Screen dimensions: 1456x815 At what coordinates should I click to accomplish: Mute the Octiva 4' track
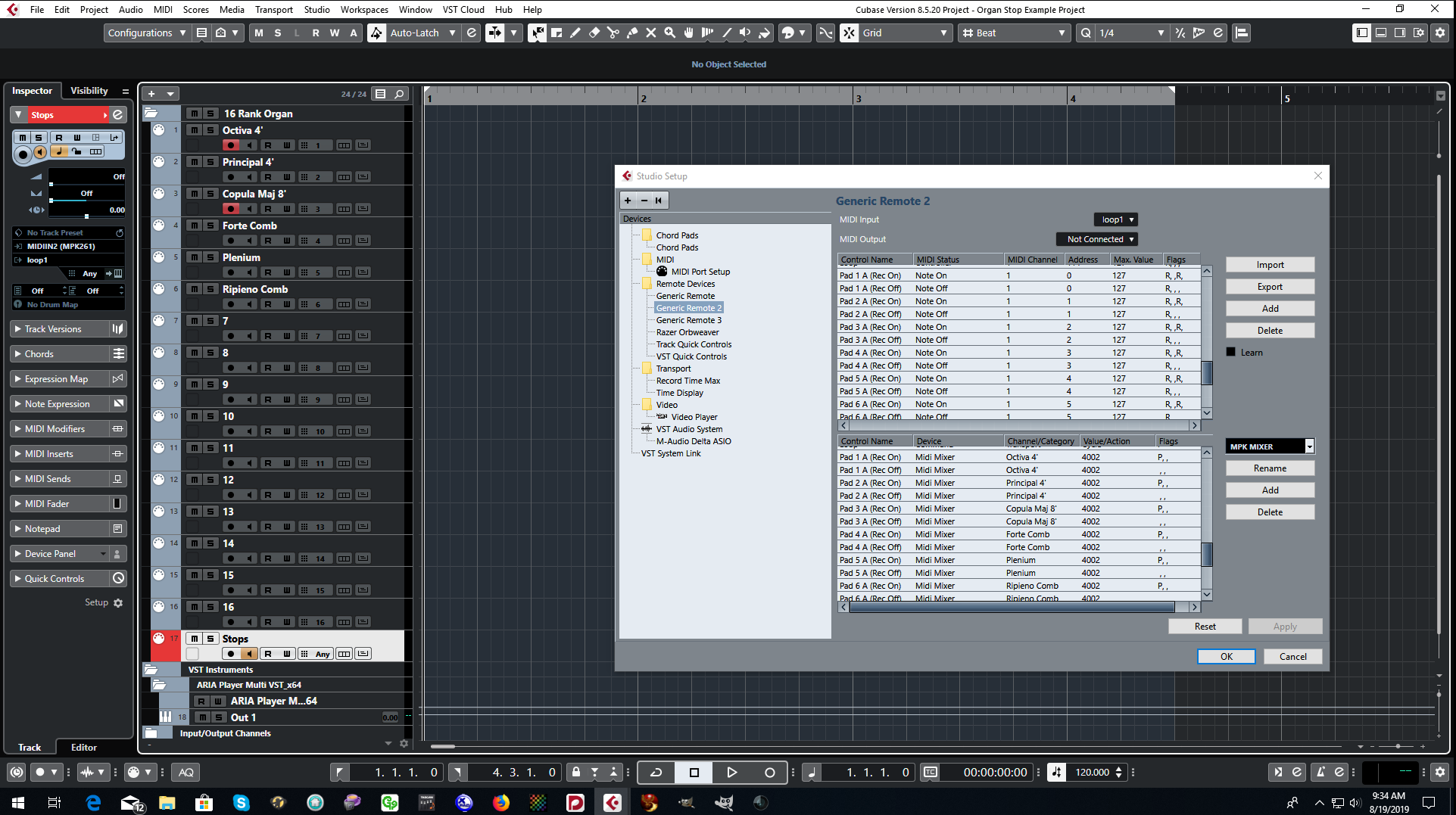pyautogui.click(x=195, y=130)
